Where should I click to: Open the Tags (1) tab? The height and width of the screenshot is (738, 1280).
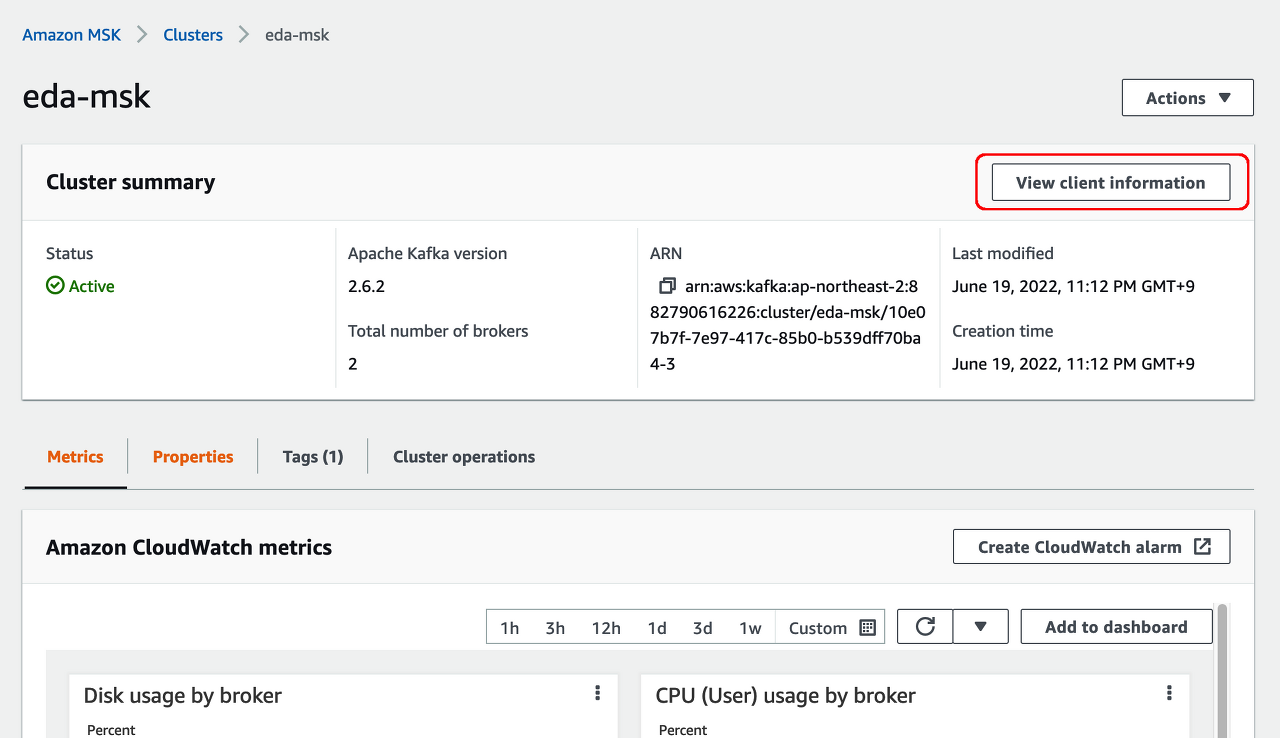[x=313, y=457]
